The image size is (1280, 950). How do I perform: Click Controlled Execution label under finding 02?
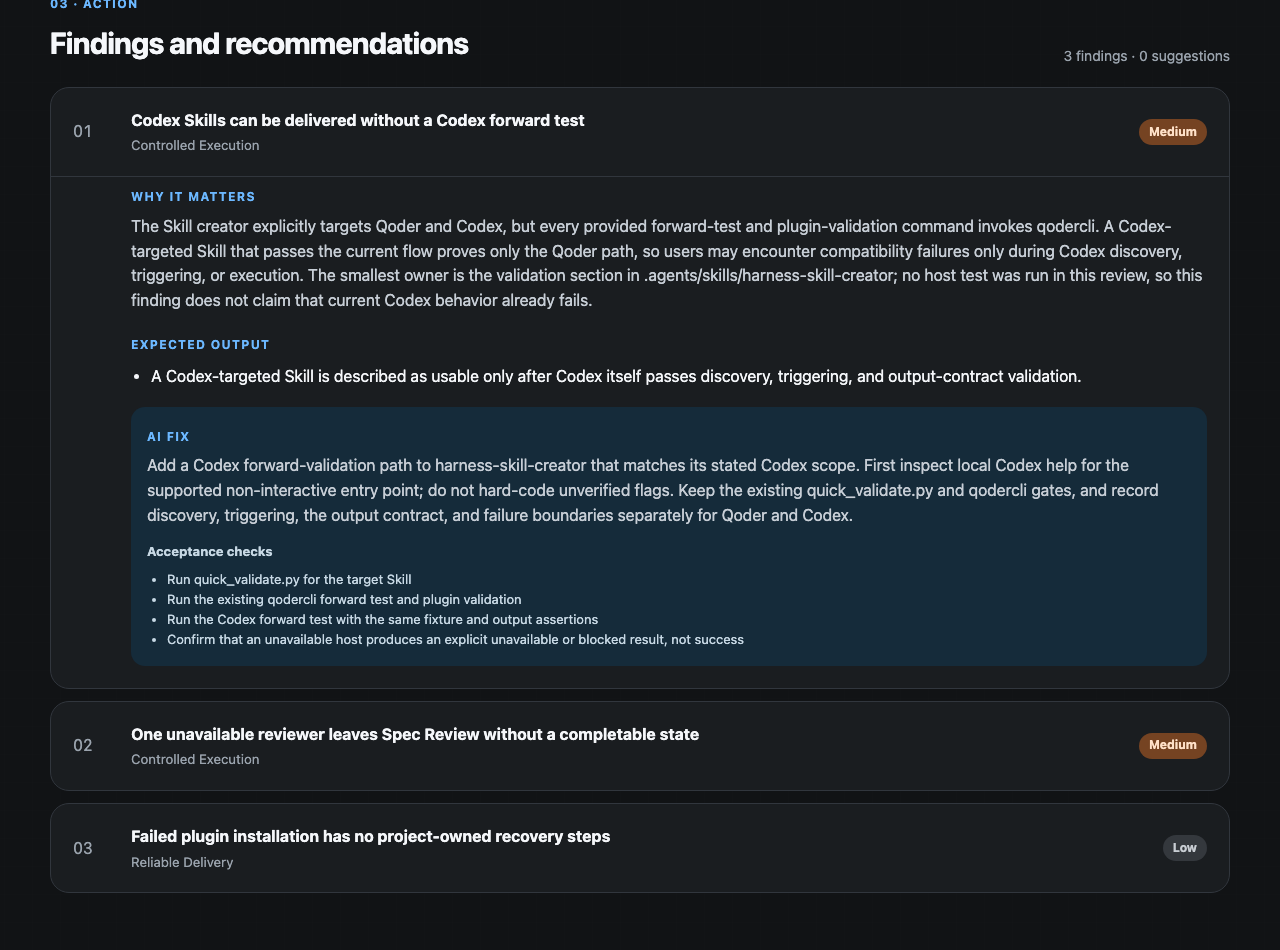coord(195,759)
